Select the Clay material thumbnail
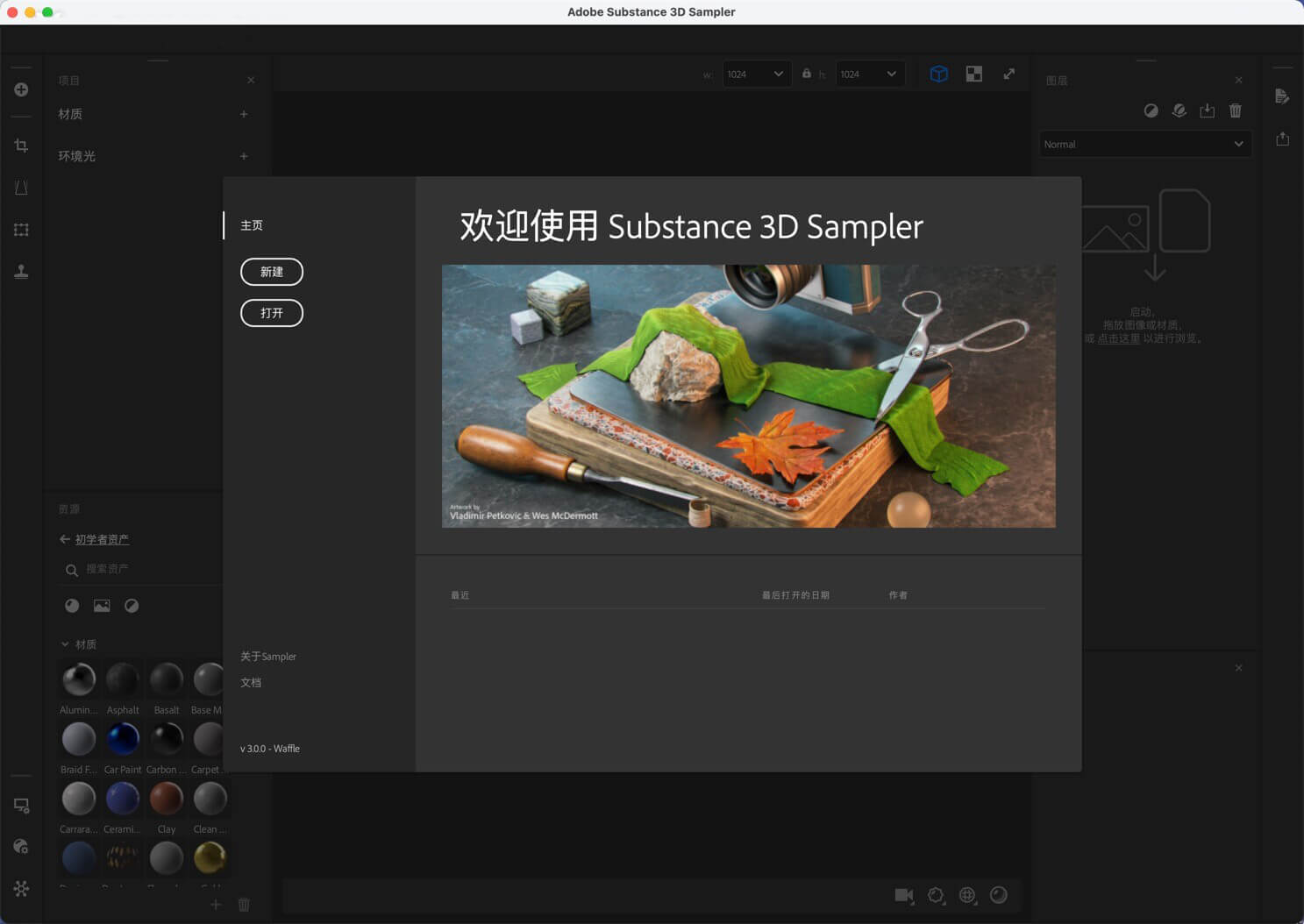 click(167, 799)
